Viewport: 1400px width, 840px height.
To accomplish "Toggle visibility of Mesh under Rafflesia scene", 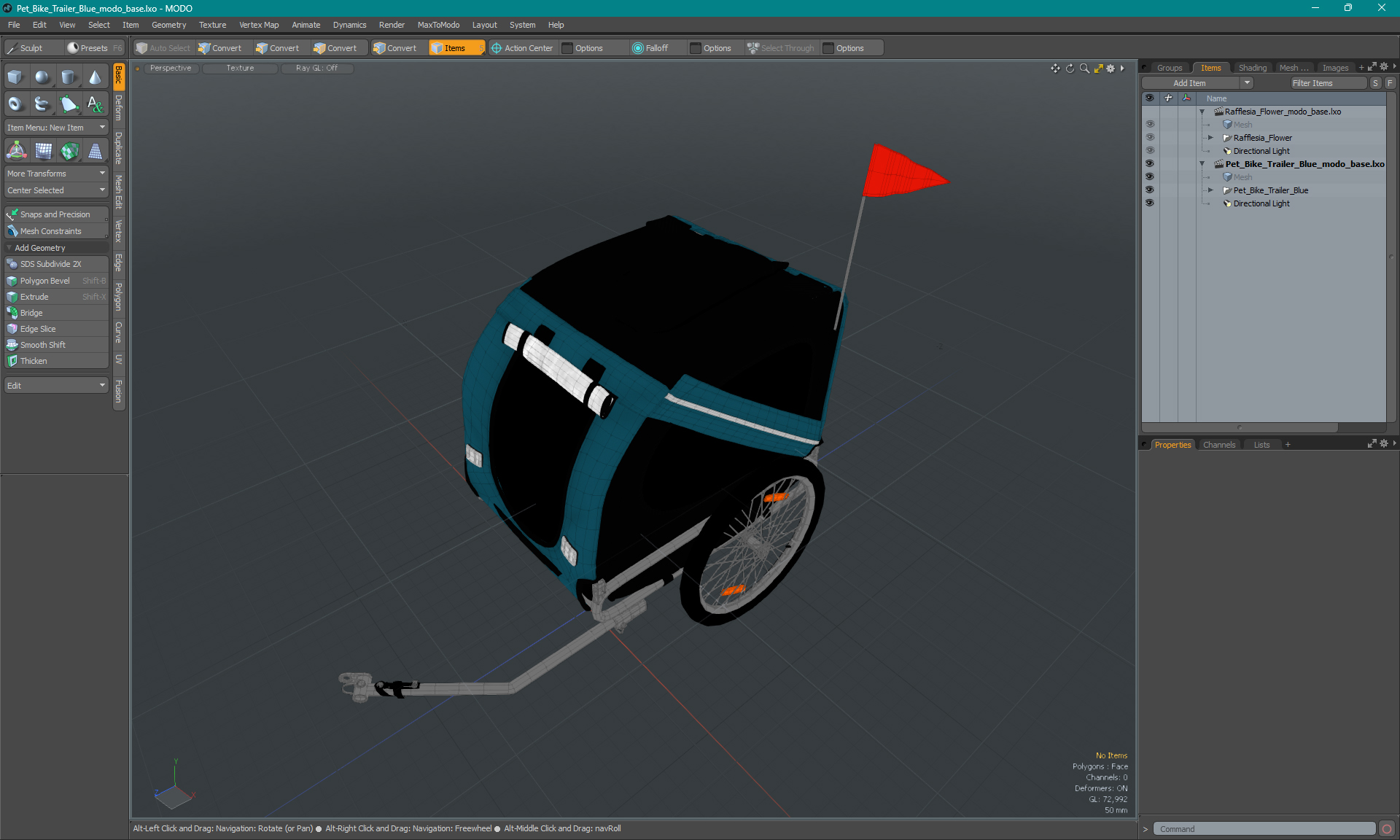I will 1150,125.
